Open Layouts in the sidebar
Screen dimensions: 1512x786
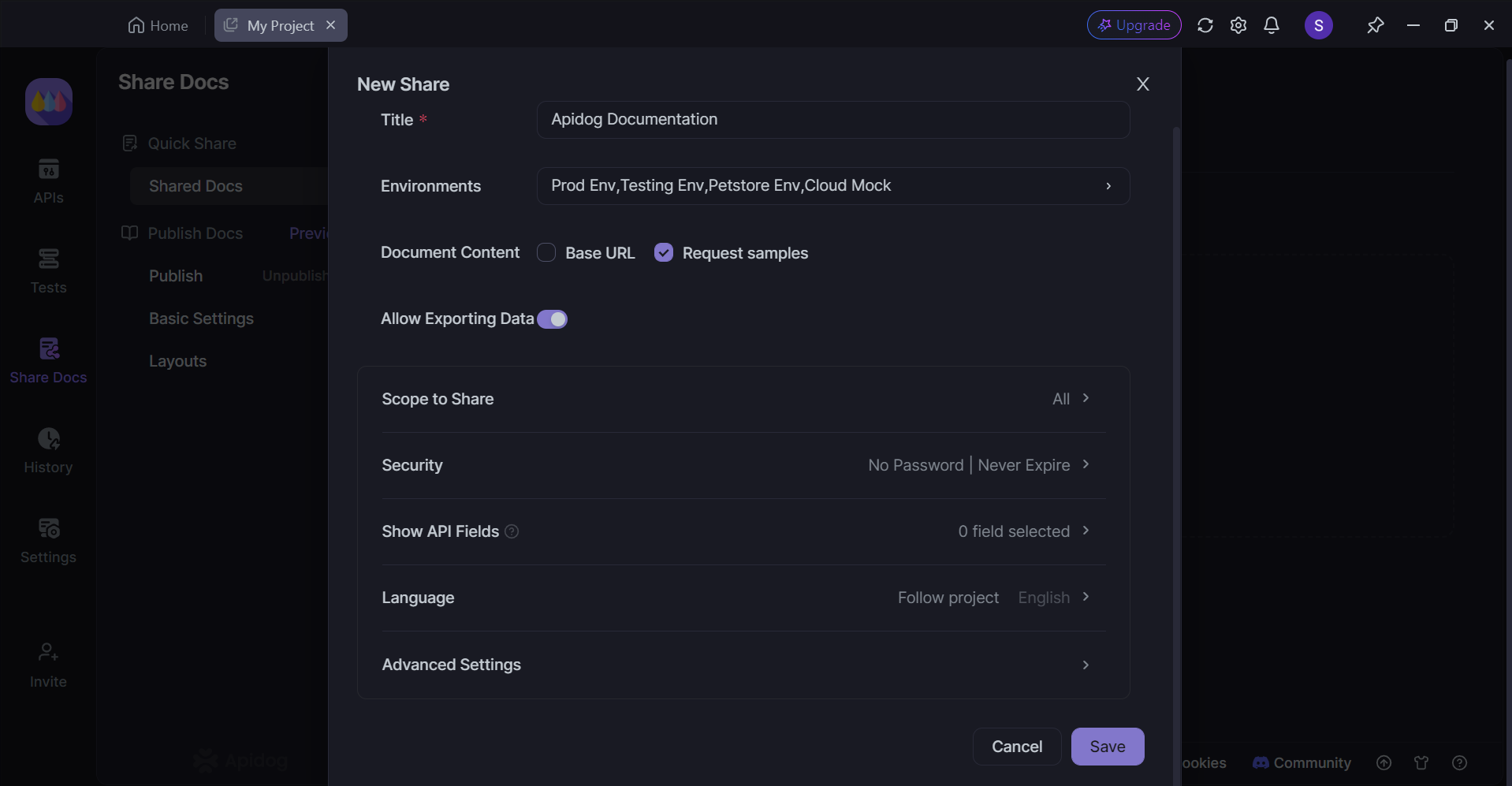coord(177,361)
